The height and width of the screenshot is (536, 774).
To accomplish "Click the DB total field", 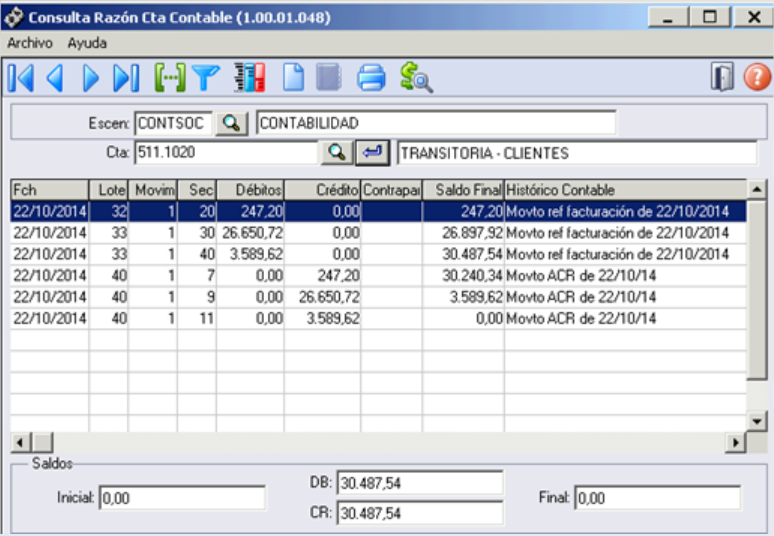I will [x=420, y=483].
